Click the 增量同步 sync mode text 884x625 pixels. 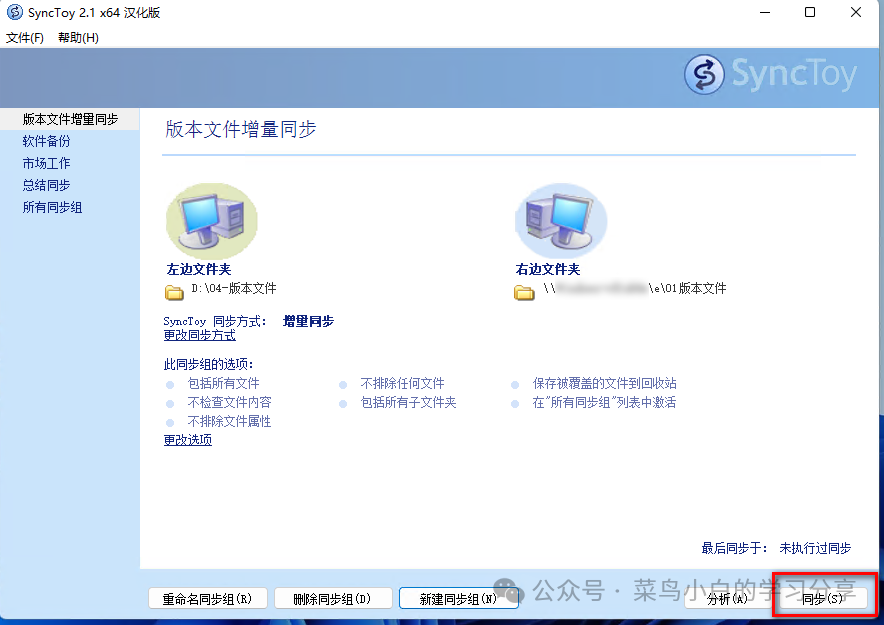[x=308, y=321]
